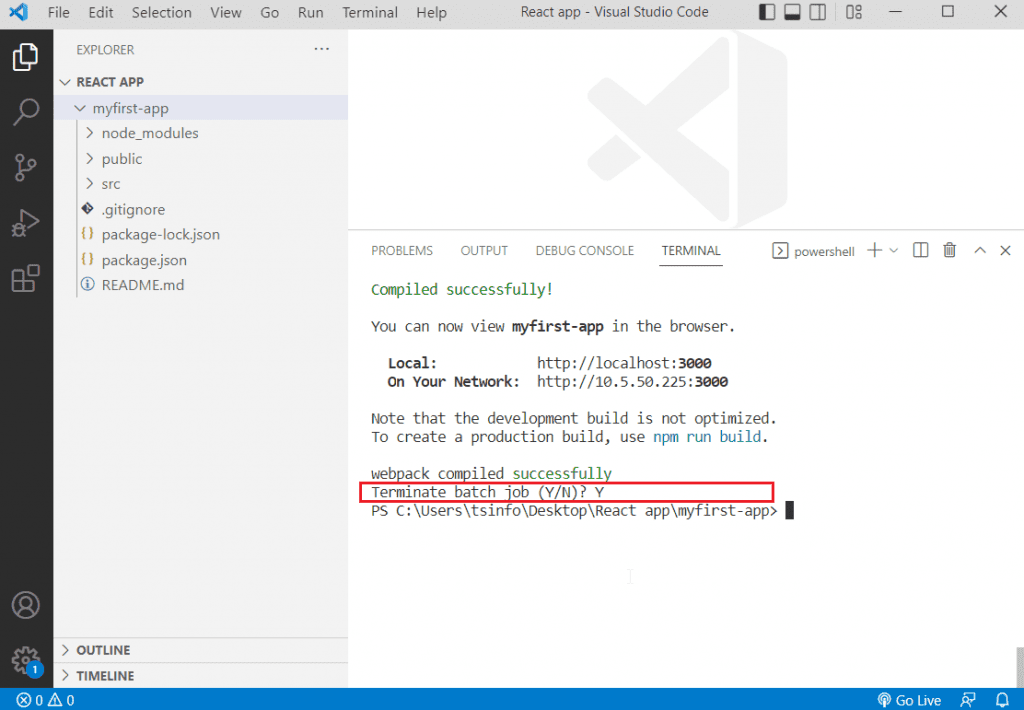
Task: Create a new terminal with plus icon
Action: click(x=874, y=250)
